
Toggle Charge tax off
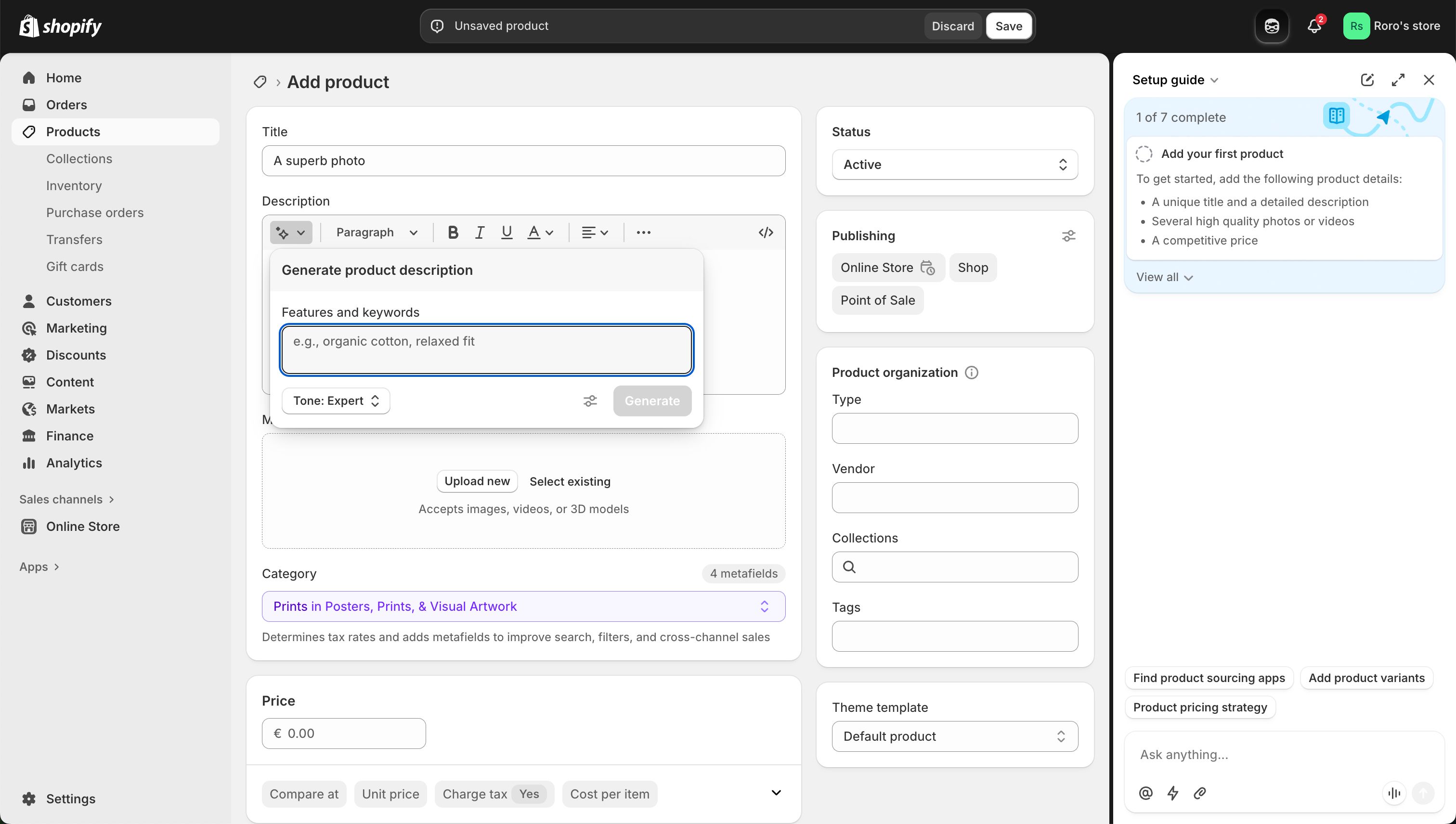tap(529, 794)
